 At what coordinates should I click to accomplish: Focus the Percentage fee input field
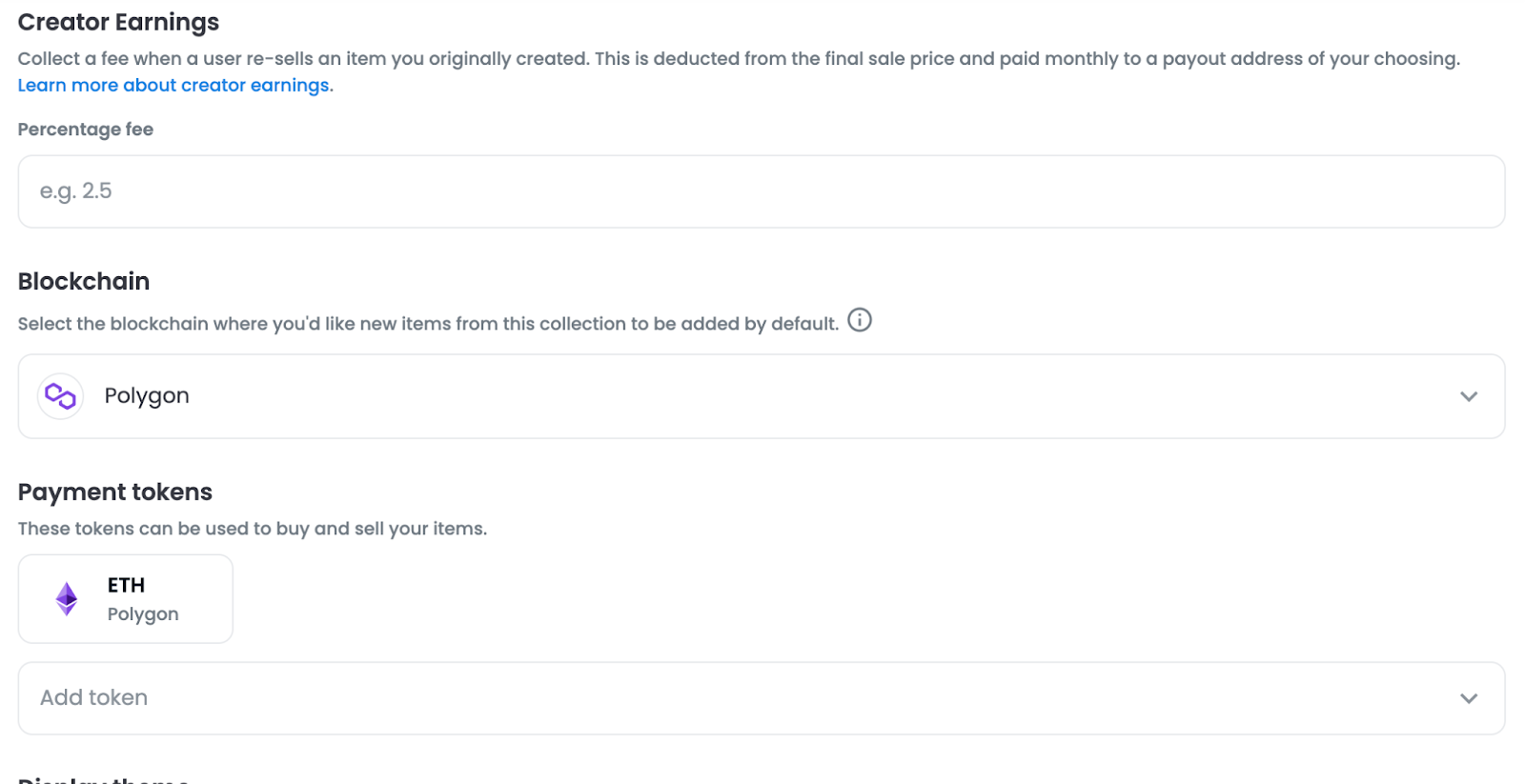click(762, 191)
